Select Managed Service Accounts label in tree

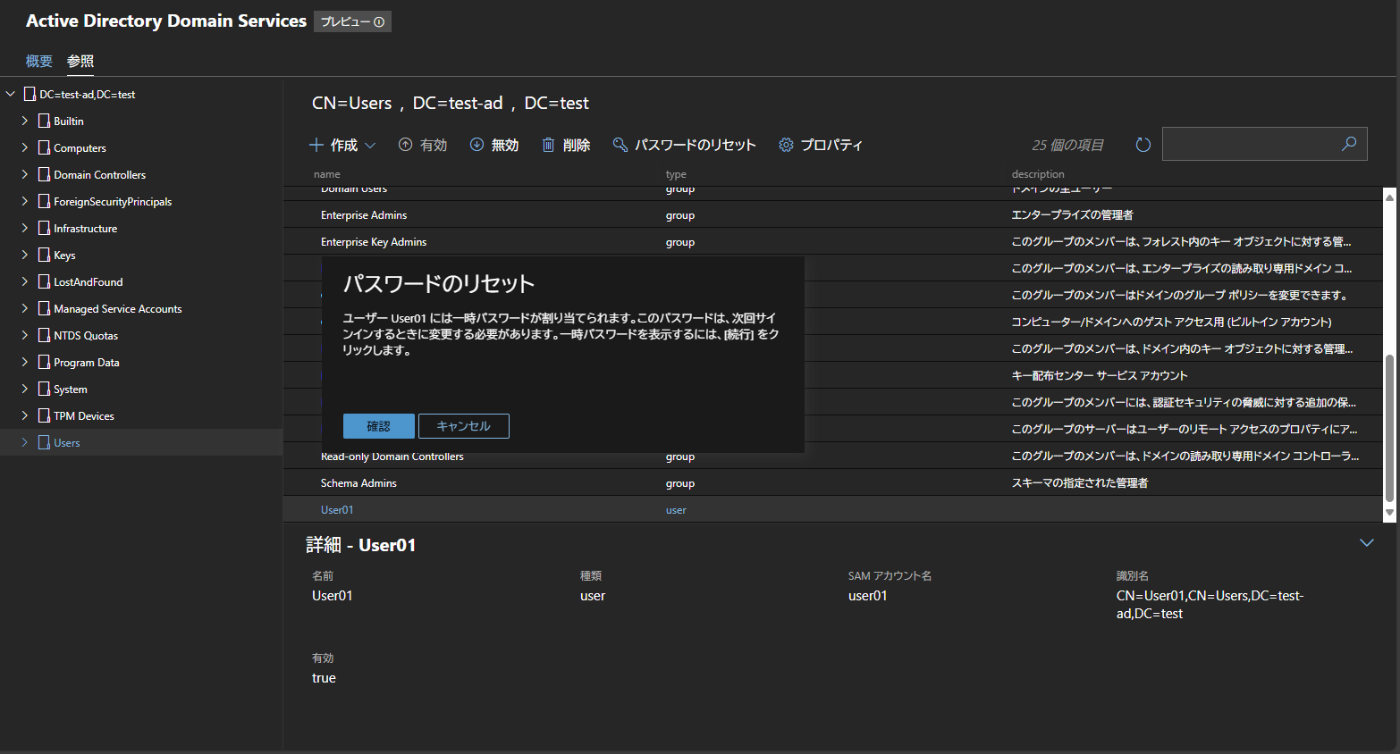click(x=118, y=309)
